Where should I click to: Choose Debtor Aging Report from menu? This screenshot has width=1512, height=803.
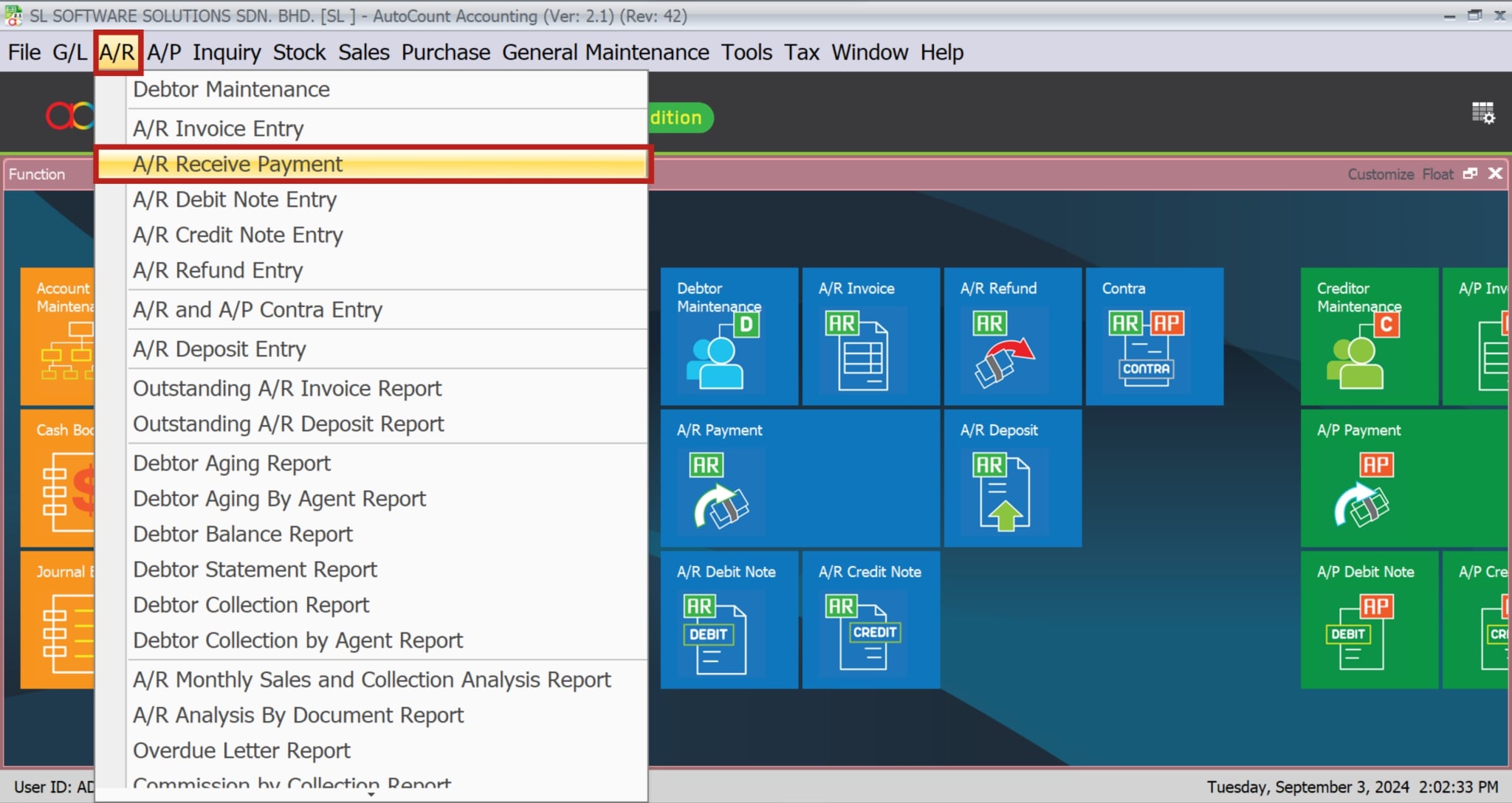(x=232, y=463)
